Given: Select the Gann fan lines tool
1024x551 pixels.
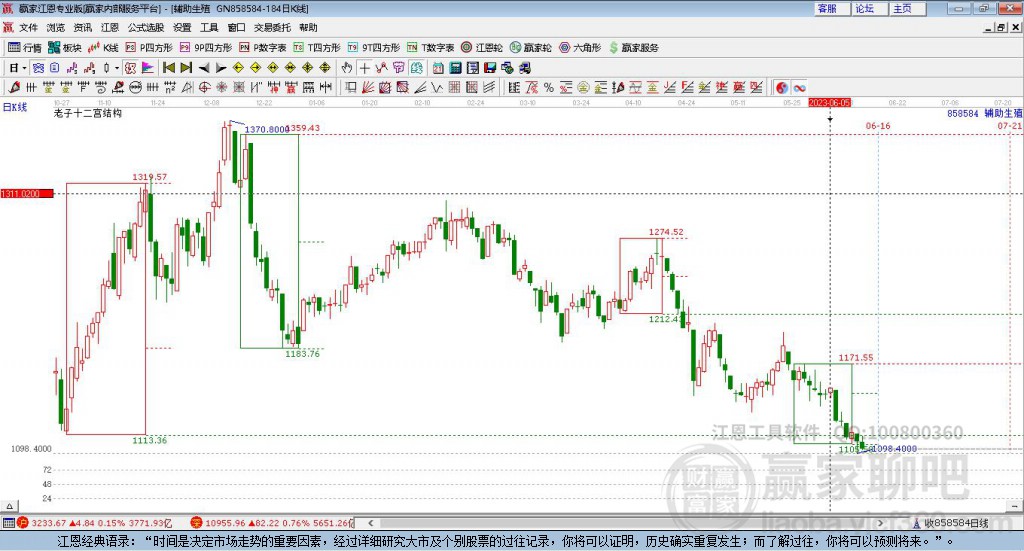Looking at the screenshot, I should click(367, 87).
